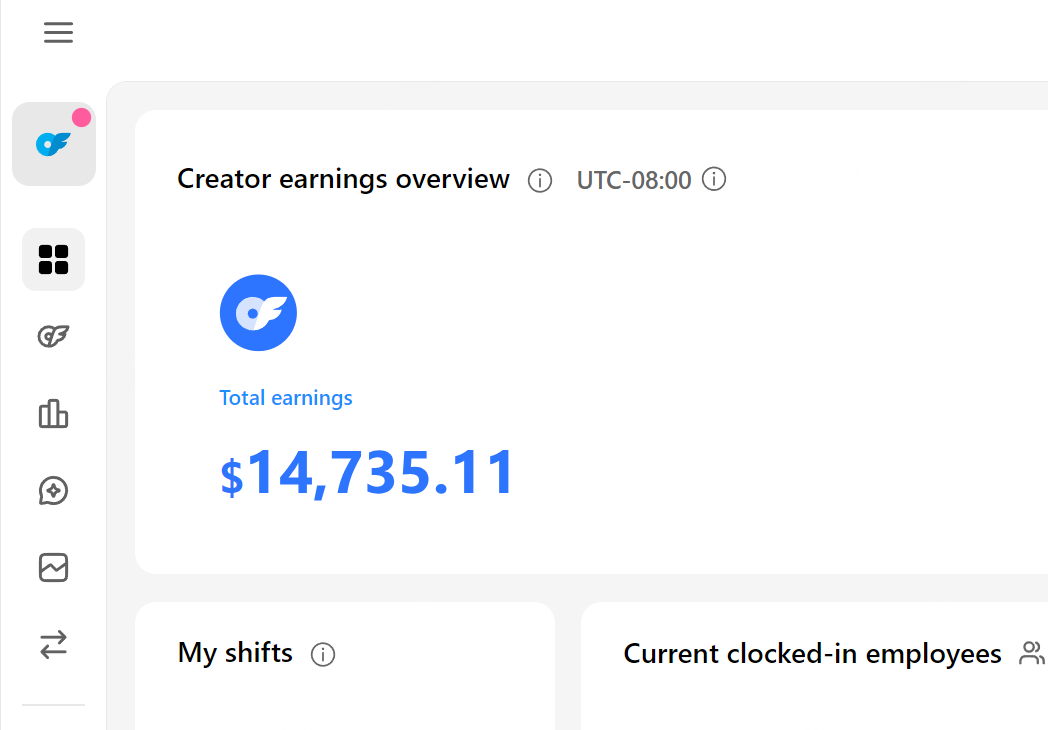The width and height of the screenshot is (1048, 730).
Task: Click info icon beside UTC-08:00
Action: (714, 180)
